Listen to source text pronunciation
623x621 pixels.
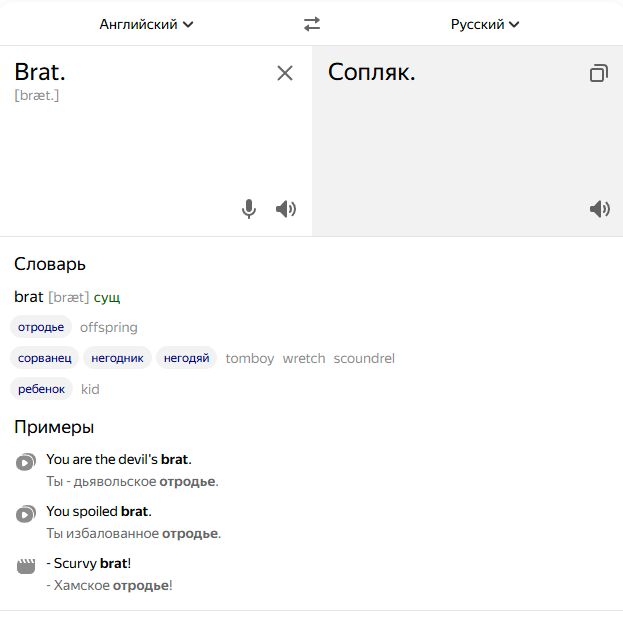point(286,209)
